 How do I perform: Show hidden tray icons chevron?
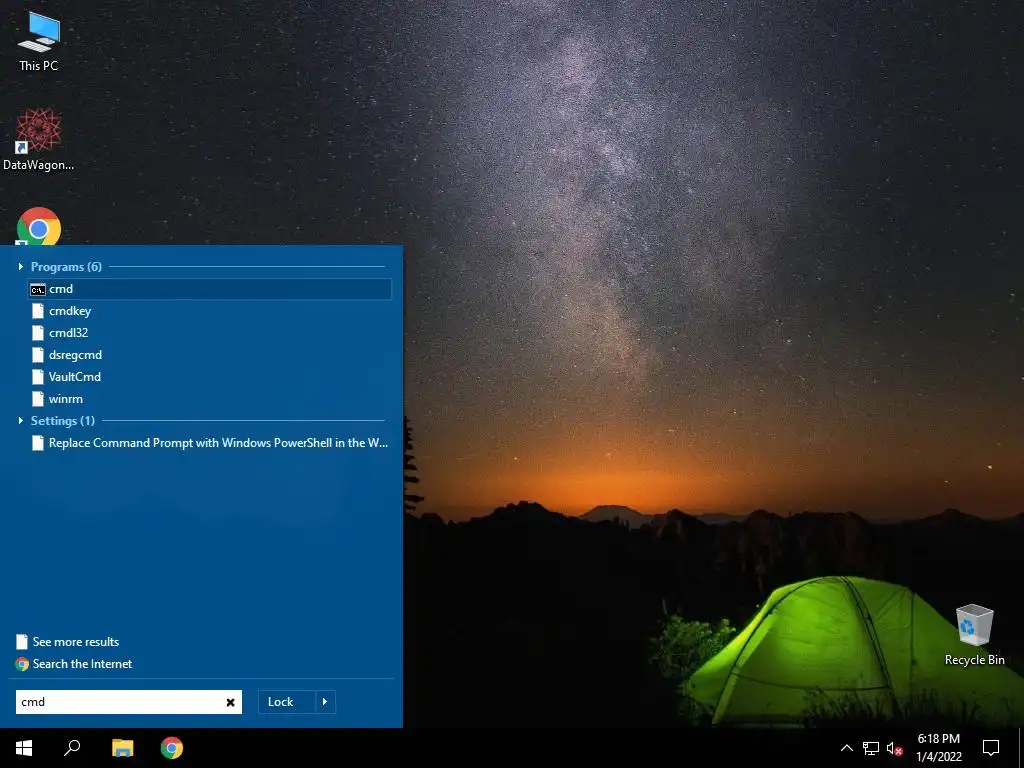pos(846,748)
